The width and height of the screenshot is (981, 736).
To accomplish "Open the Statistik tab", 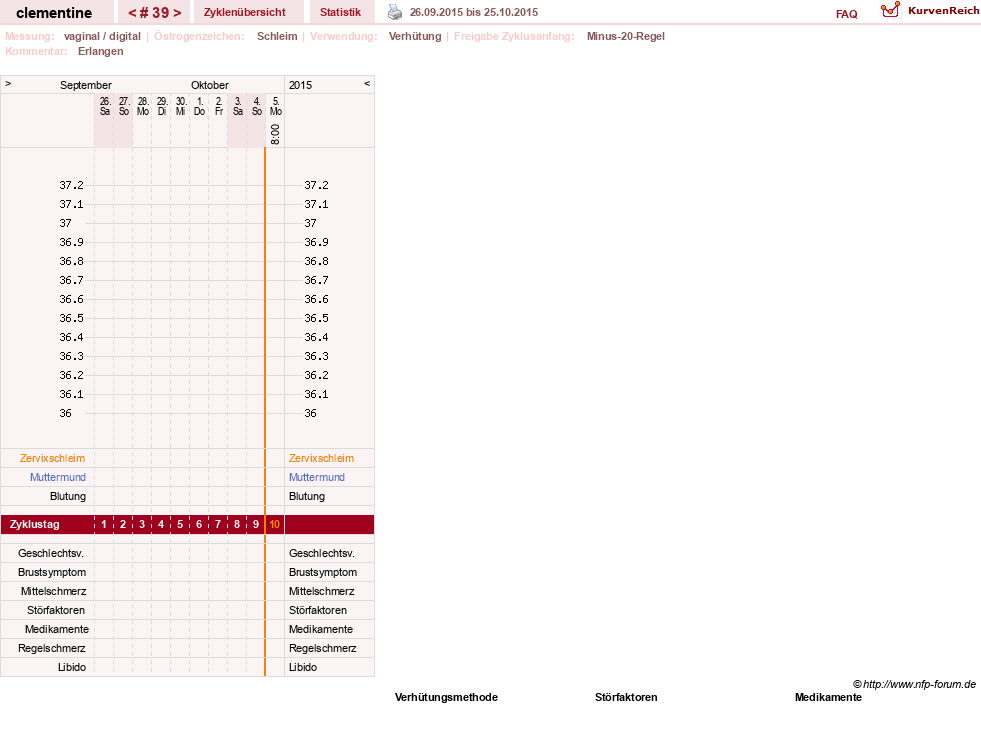I will (340, 12).
